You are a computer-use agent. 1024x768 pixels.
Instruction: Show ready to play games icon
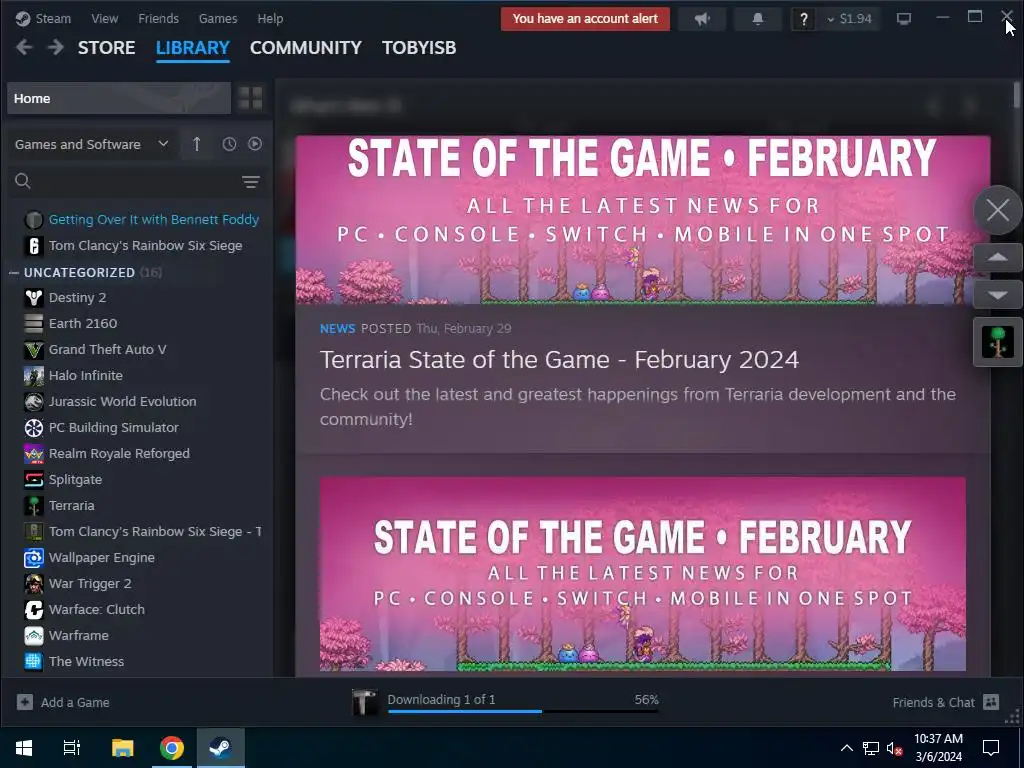[255, 144]
